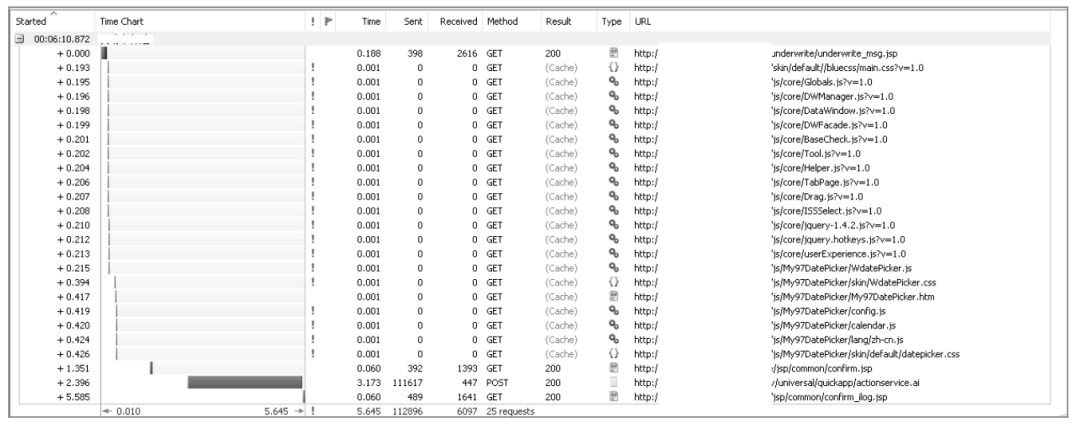Sort by the Time column header
Viewport: 1080px width, 429px height.
[x=371, y=21]
